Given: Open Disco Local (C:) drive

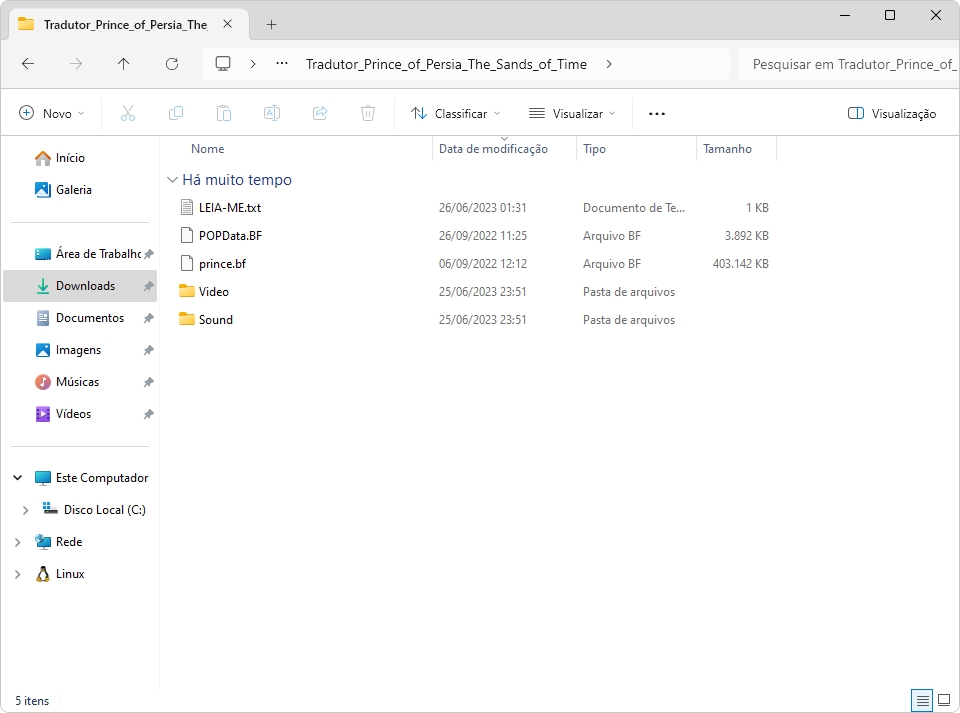Looking at the screenshot, I should tap(94, 510).
